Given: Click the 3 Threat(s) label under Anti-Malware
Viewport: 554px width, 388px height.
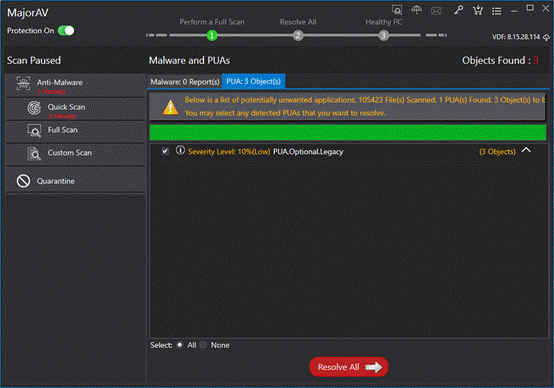Looking at the screenshot, I should click(x=51, y=92).
